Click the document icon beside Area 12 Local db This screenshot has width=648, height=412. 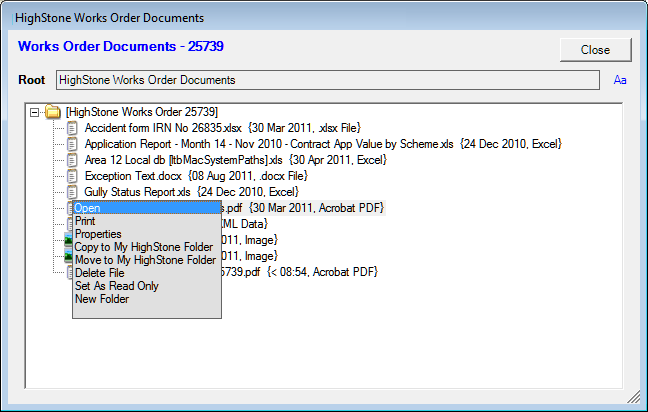click(72, 160)
